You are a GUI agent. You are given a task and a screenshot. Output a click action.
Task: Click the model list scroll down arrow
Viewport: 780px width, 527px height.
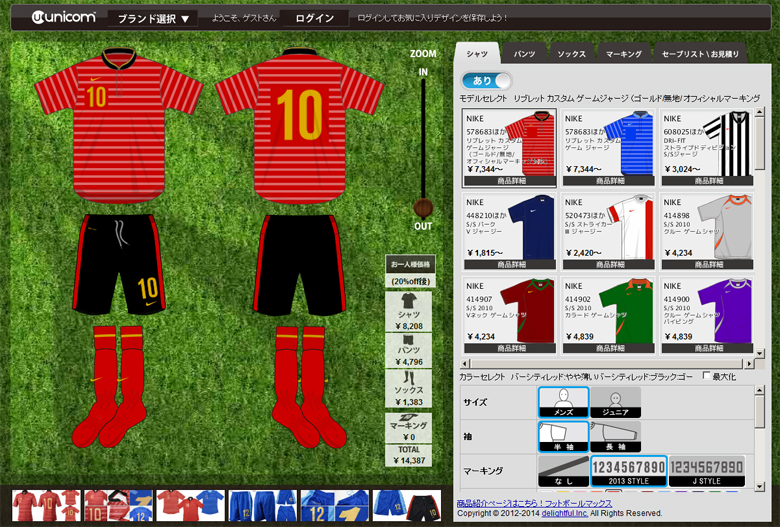pyautogui.click(x=760, y=353)
